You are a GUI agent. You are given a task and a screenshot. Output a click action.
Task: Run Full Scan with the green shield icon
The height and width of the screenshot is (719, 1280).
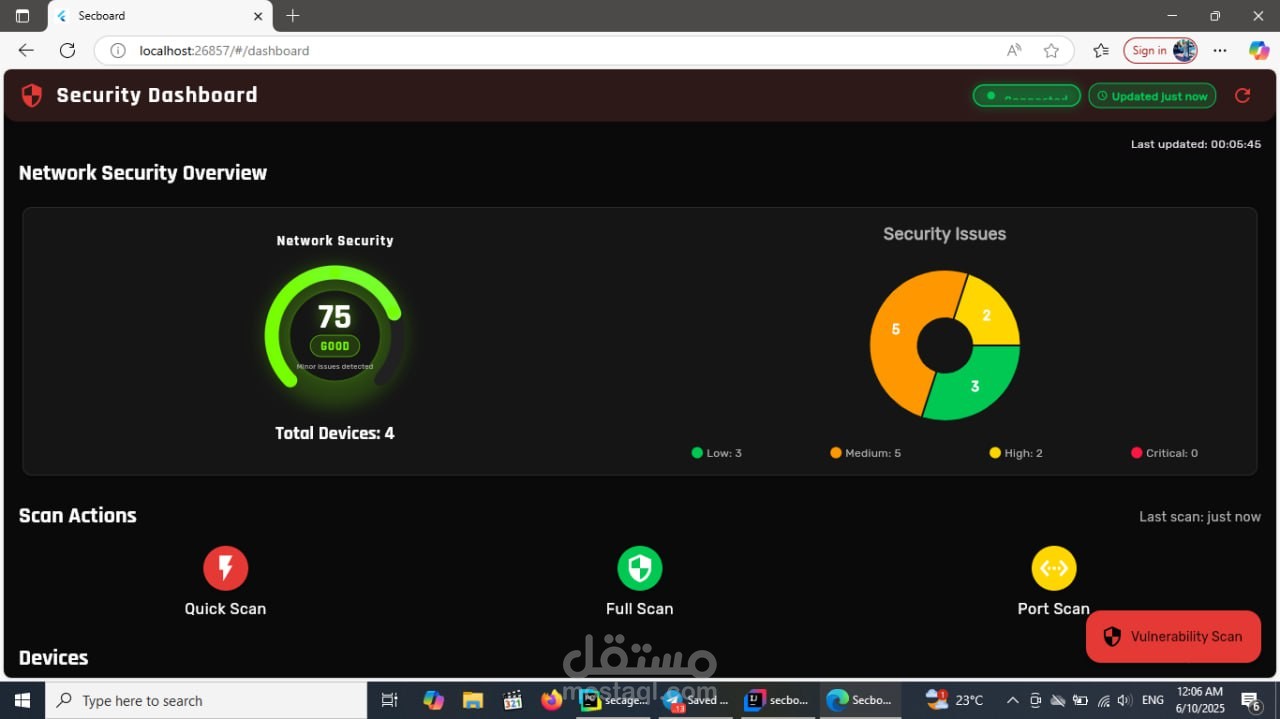coord(639,568)
